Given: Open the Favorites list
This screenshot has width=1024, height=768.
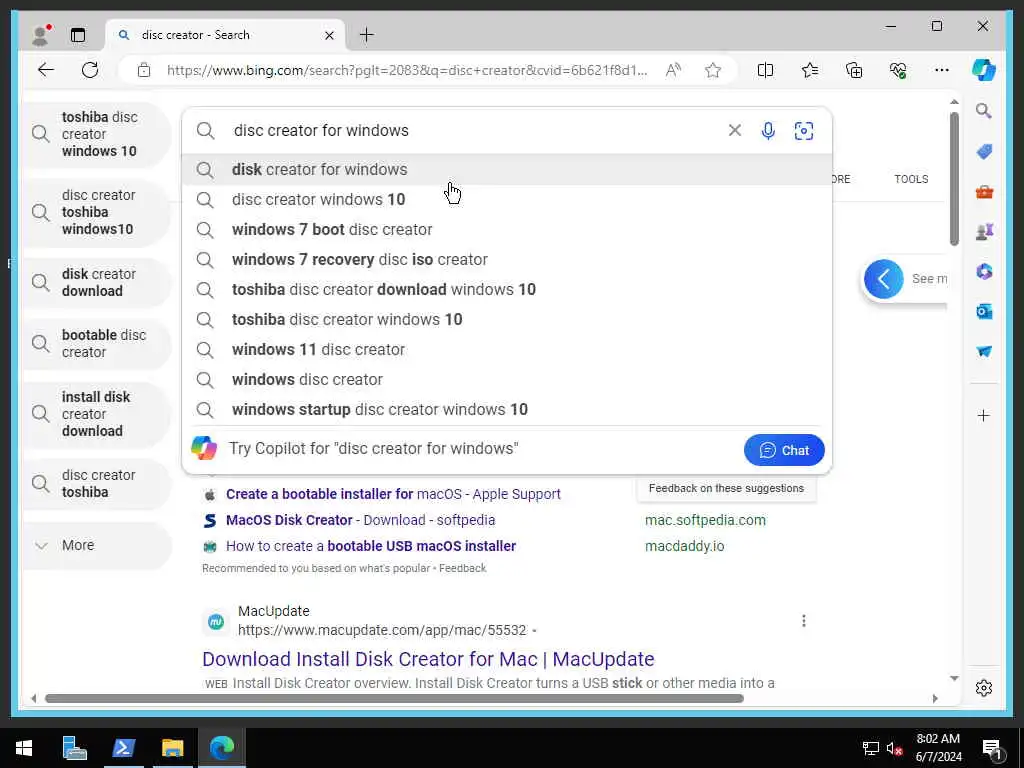Looking at the screenshot, I should pyautogui.click(x=810, y=70).
